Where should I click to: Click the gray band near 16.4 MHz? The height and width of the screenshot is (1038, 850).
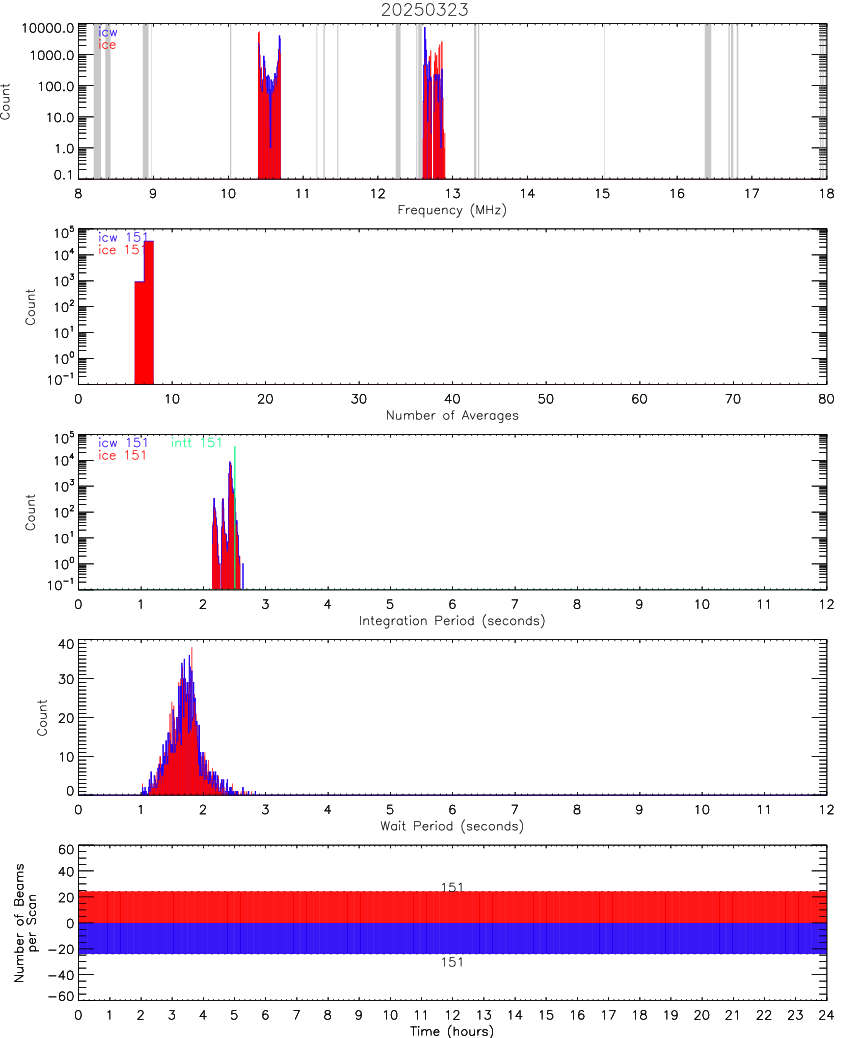point(708,101)
